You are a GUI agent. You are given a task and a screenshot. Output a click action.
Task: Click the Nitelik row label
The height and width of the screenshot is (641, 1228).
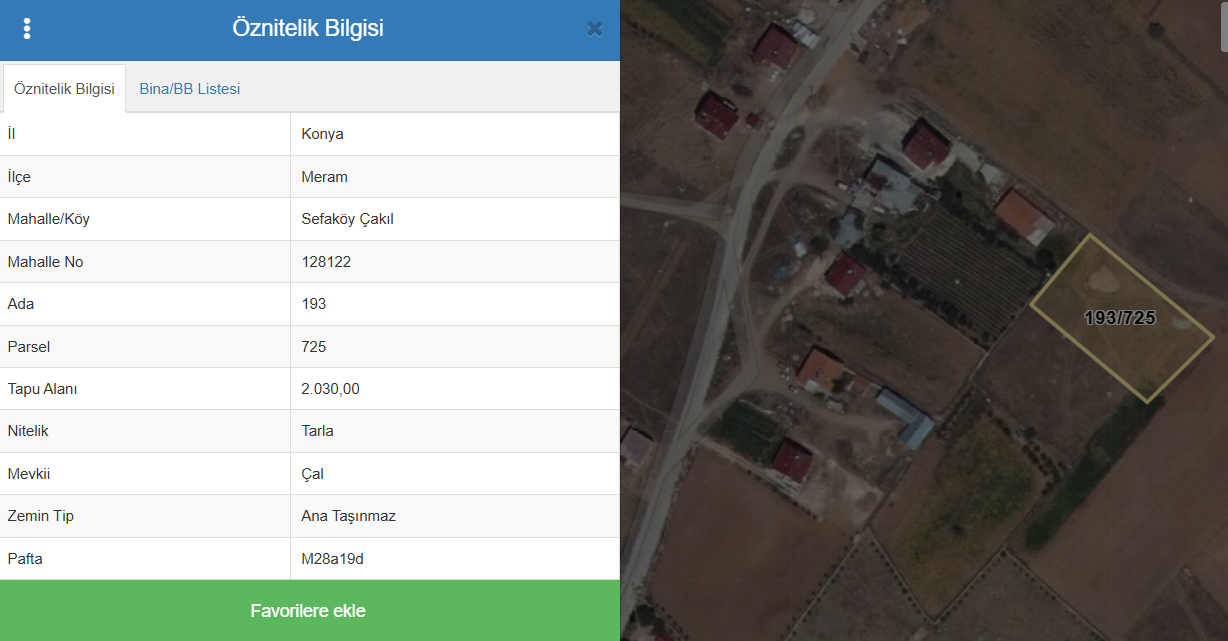point(28,431)
